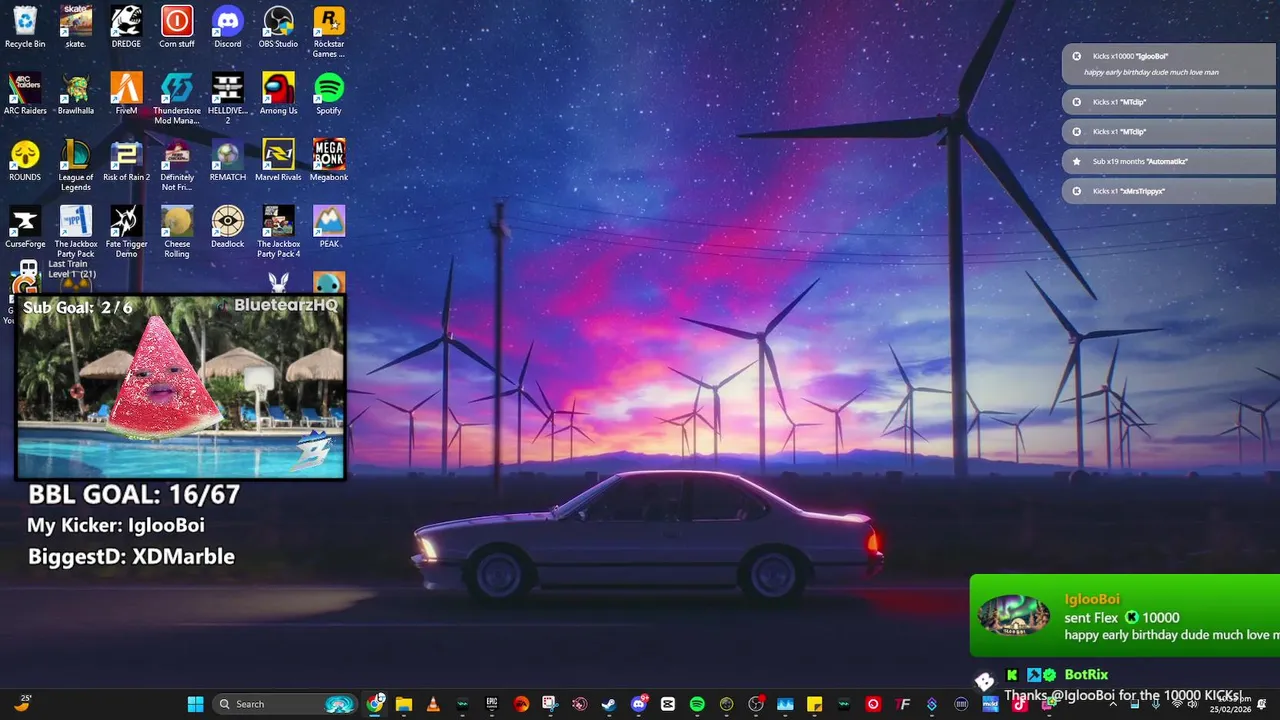Screen dimensions: 1280x720
Task: Open Discord from the taskbar
Action: 639,704
